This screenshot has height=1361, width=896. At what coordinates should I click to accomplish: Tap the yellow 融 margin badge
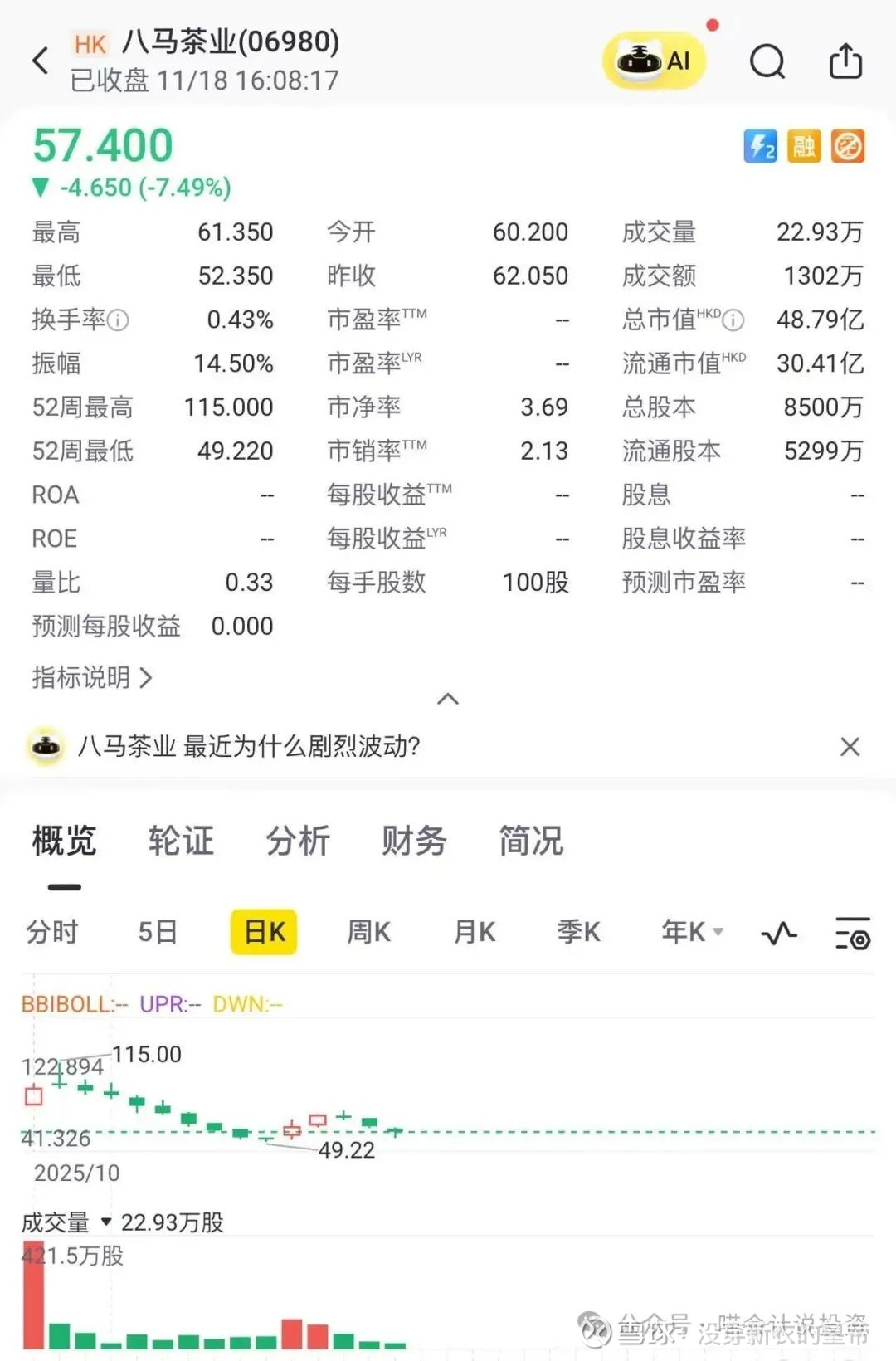tap(803, 147)
